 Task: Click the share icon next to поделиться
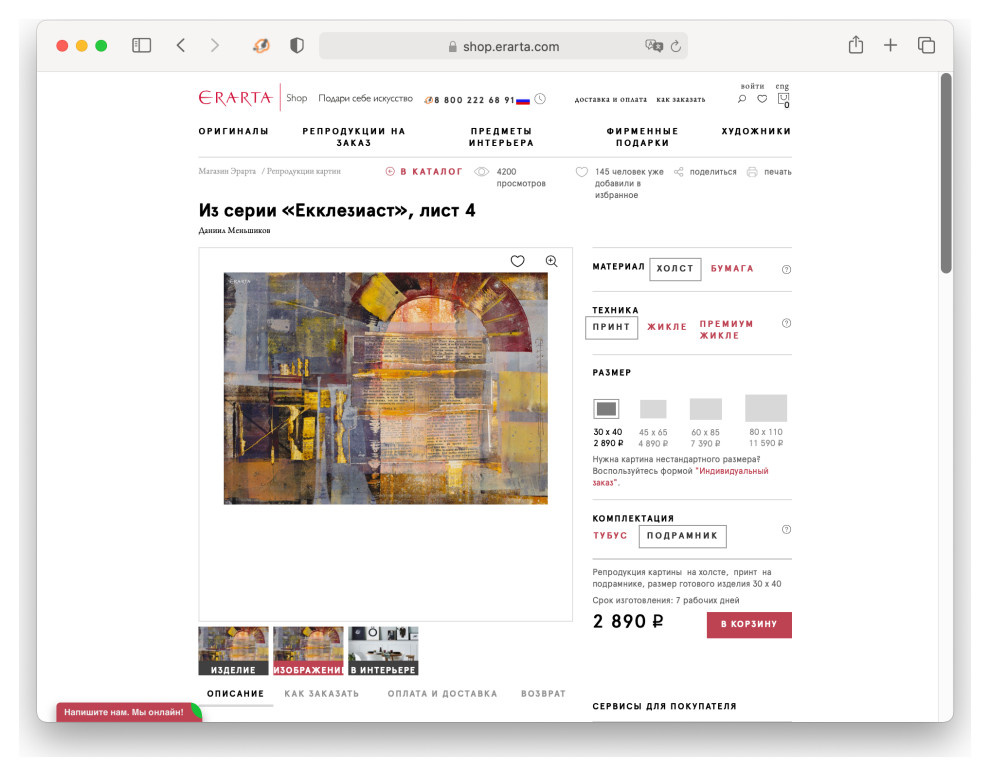click(679, 172)
